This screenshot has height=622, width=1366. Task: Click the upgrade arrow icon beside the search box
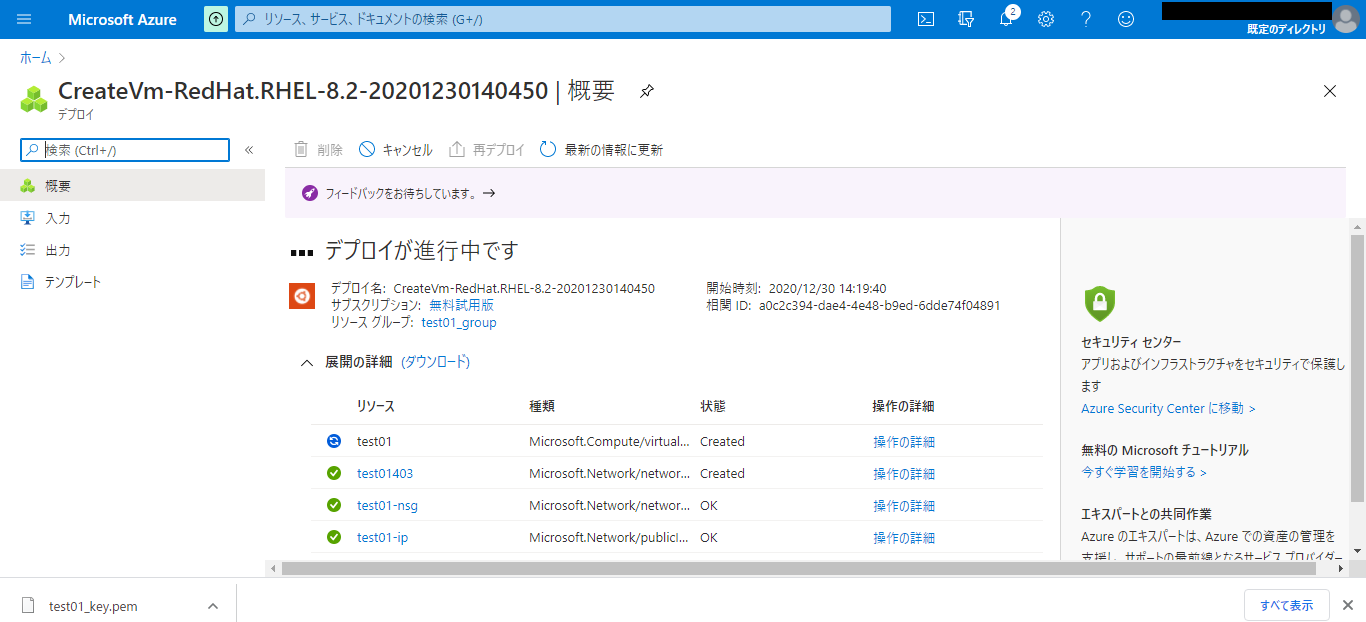pos(216,19)
